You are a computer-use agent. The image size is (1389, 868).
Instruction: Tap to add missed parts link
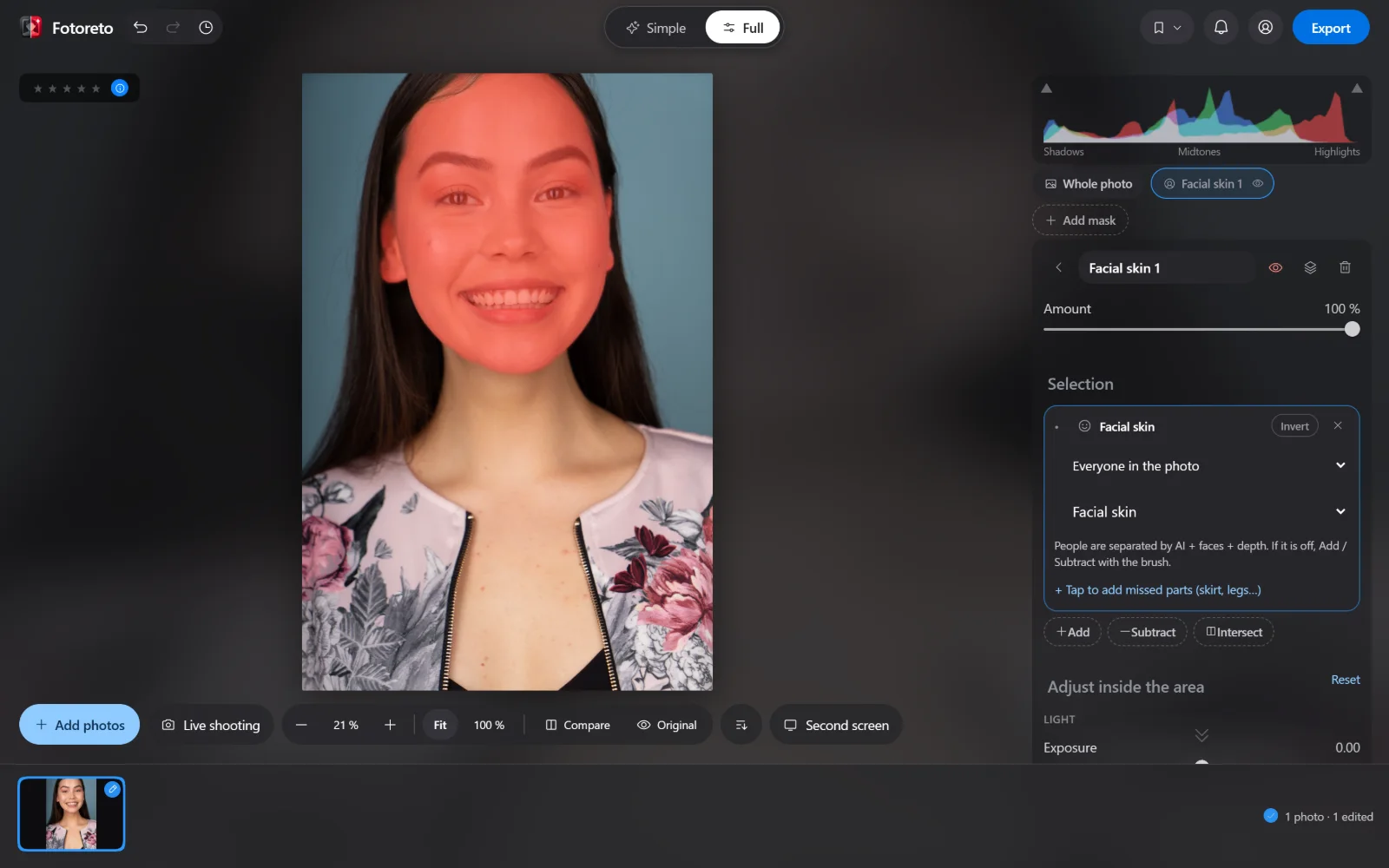(x=1157, y=590)
